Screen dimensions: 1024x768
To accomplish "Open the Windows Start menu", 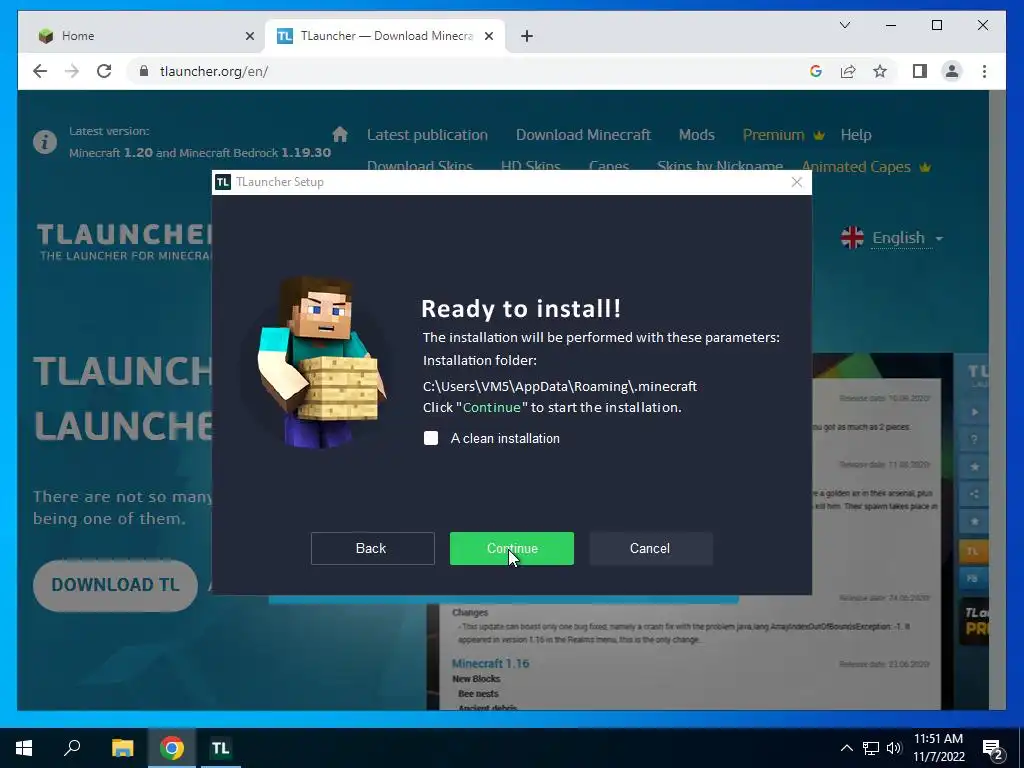I will pos(24,748).
